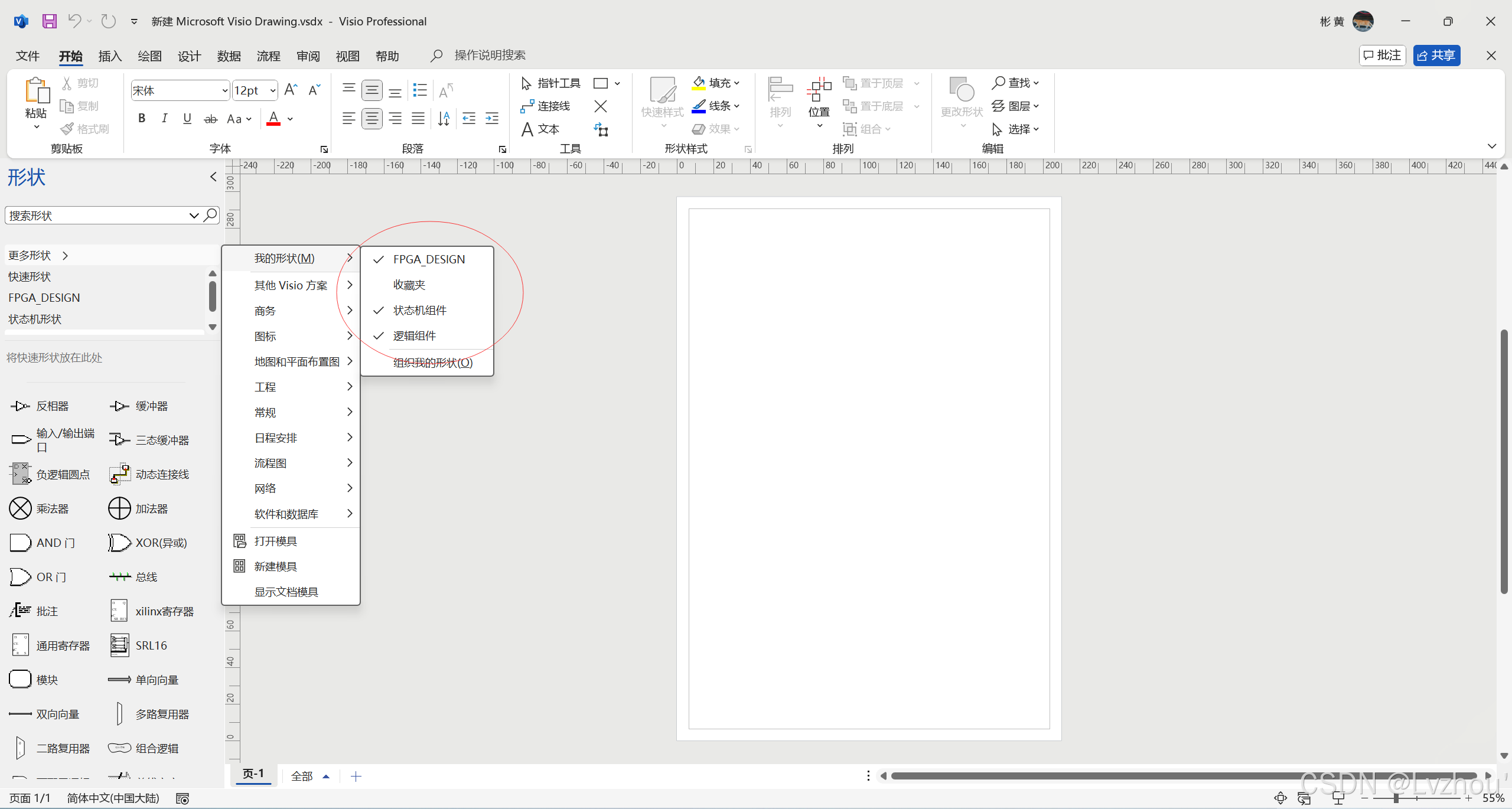Click the 共享 share button
1512x809 pixels.
click(x=1436, y=56)
